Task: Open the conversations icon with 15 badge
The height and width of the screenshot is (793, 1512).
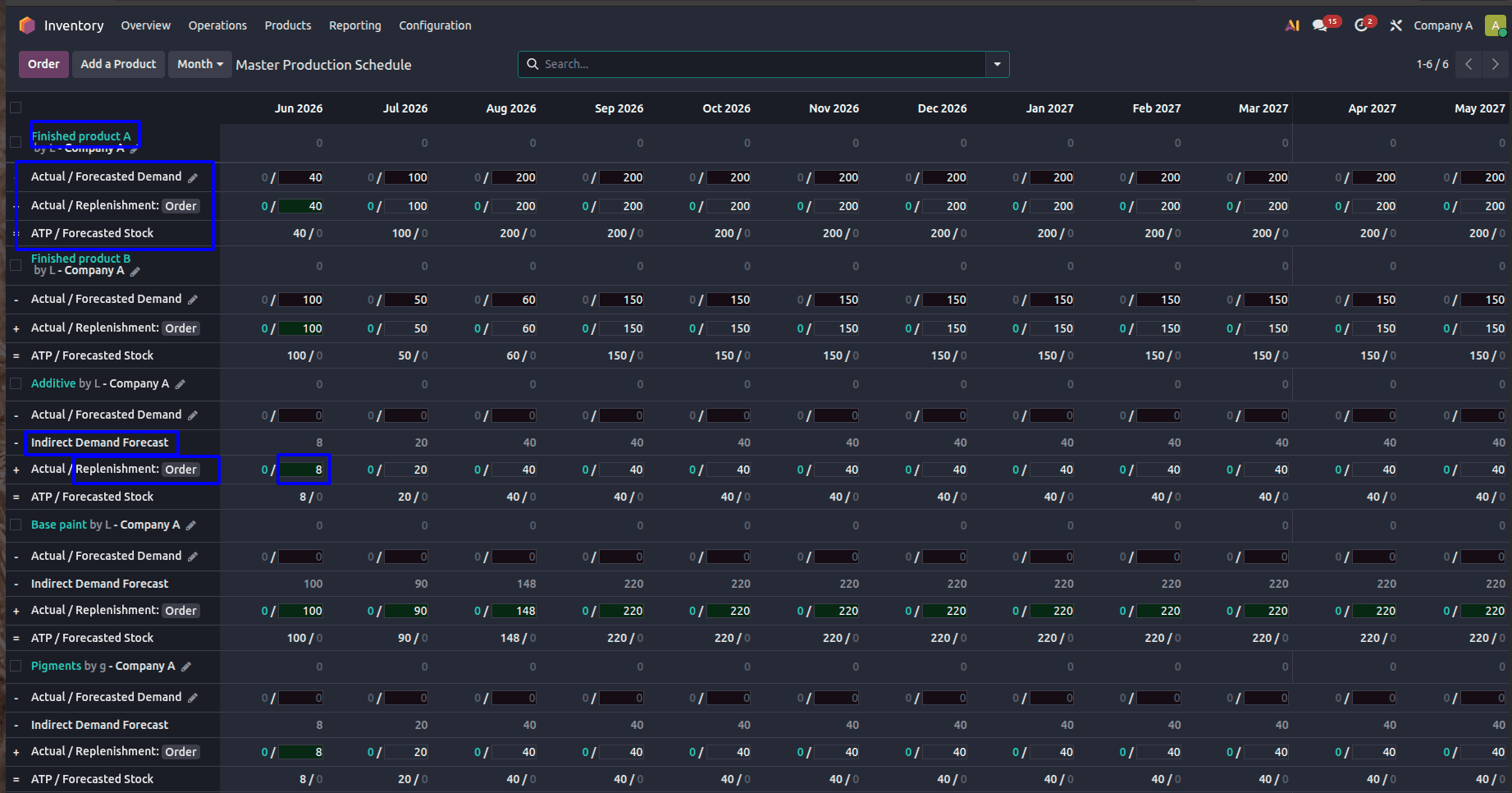Action: (1320, 25)
